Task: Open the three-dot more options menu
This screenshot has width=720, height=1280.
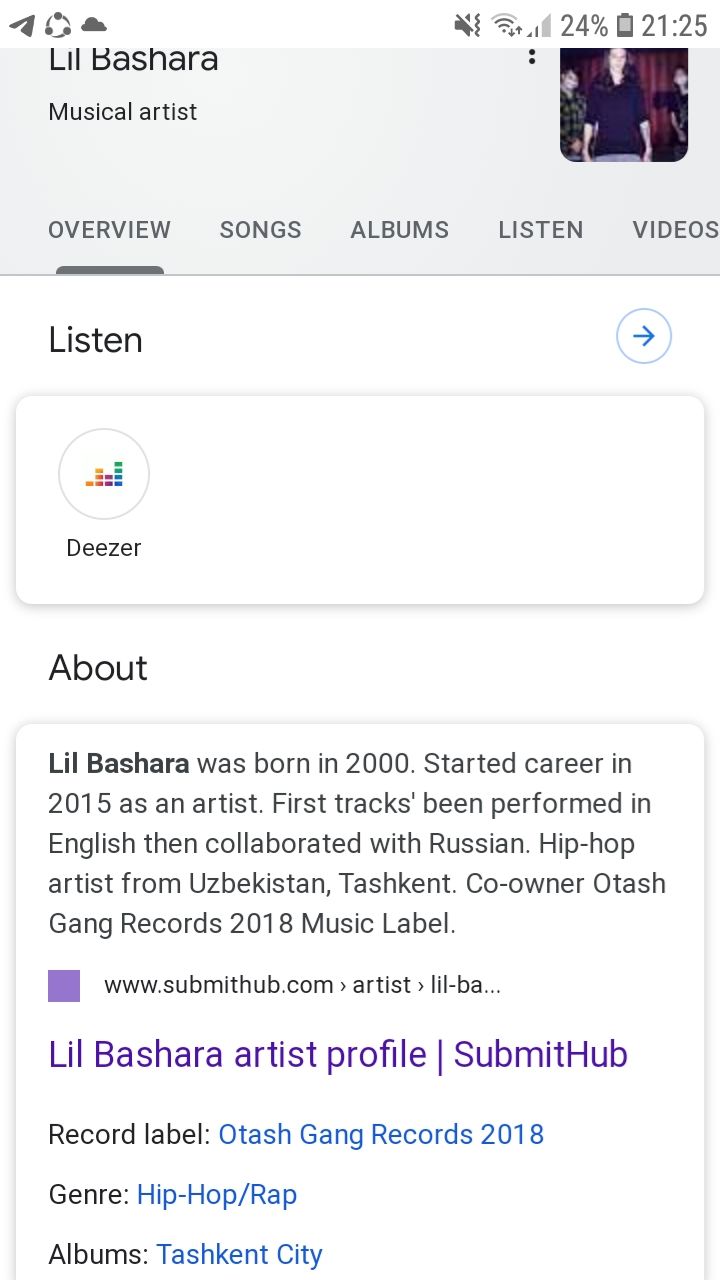Action: [x=531, y=57]
